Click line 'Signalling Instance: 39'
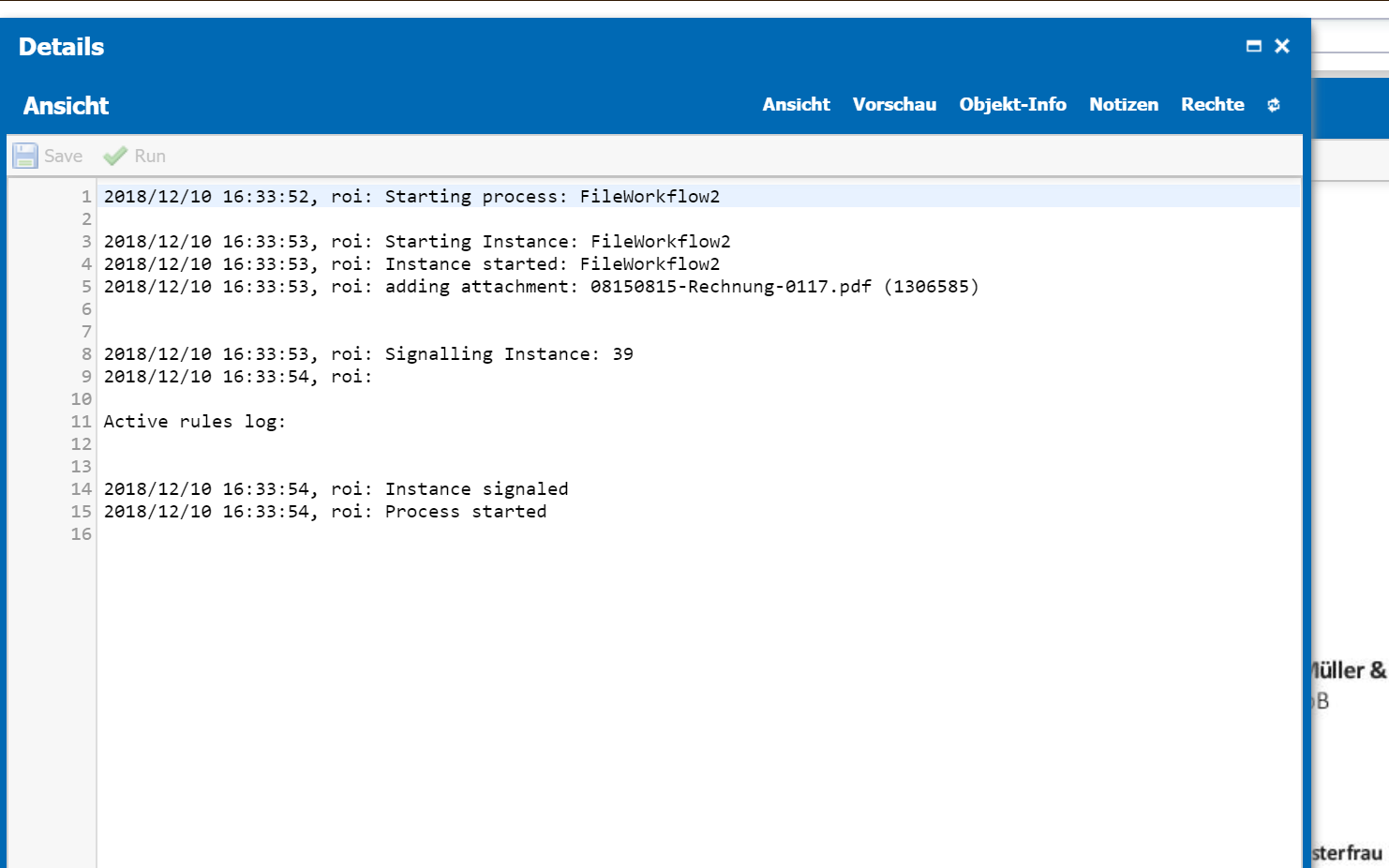 pyautogui.click(x=368, y=353)
